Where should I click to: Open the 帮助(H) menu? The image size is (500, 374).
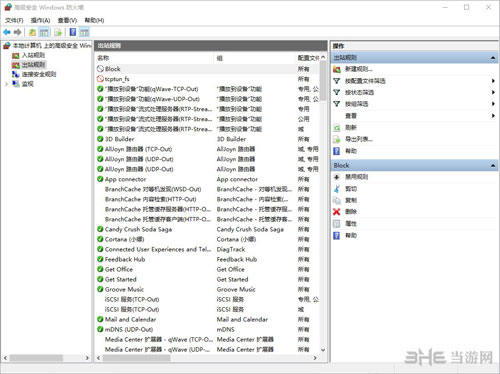coord(94,20)
